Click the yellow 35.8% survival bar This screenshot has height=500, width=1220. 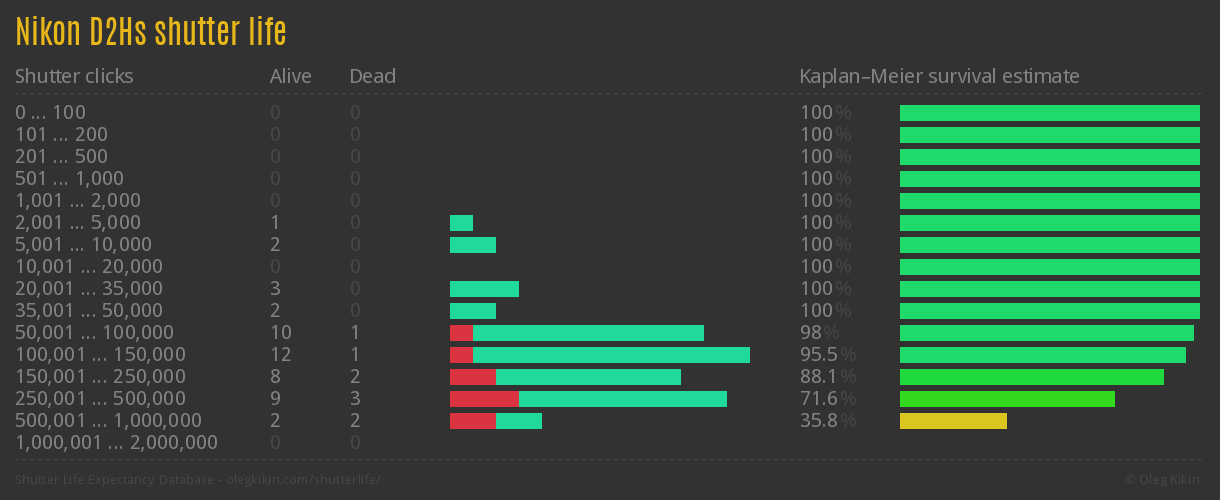(x=953, y=421)
